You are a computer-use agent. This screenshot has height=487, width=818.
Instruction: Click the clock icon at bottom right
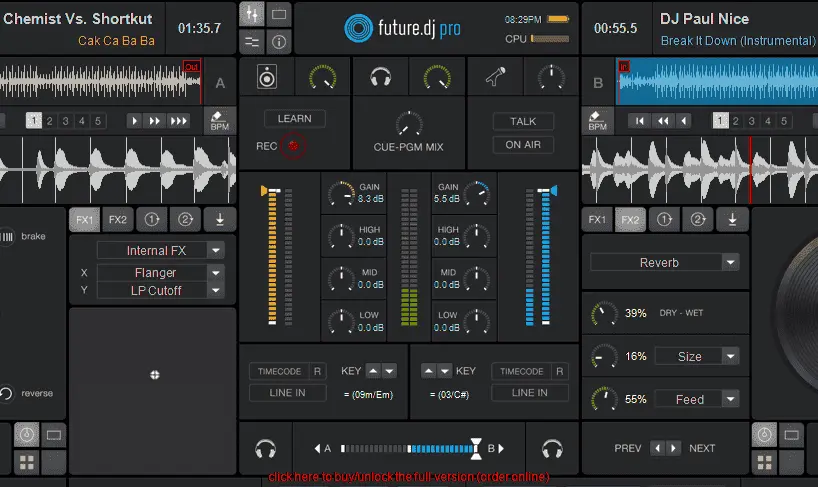[764, 435]
